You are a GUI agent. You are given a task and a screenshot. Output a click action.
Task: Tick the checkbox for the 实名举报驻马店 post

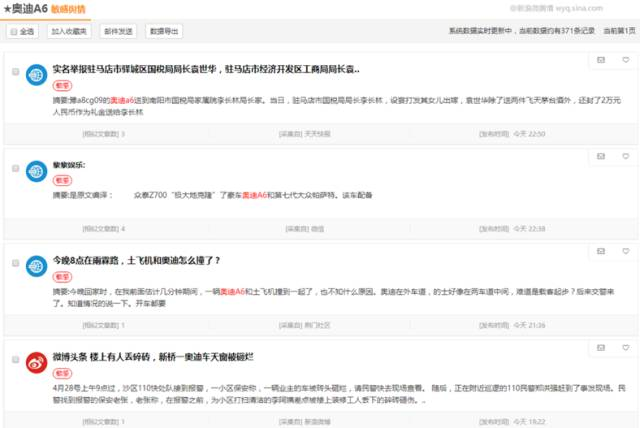coord(16,72)
